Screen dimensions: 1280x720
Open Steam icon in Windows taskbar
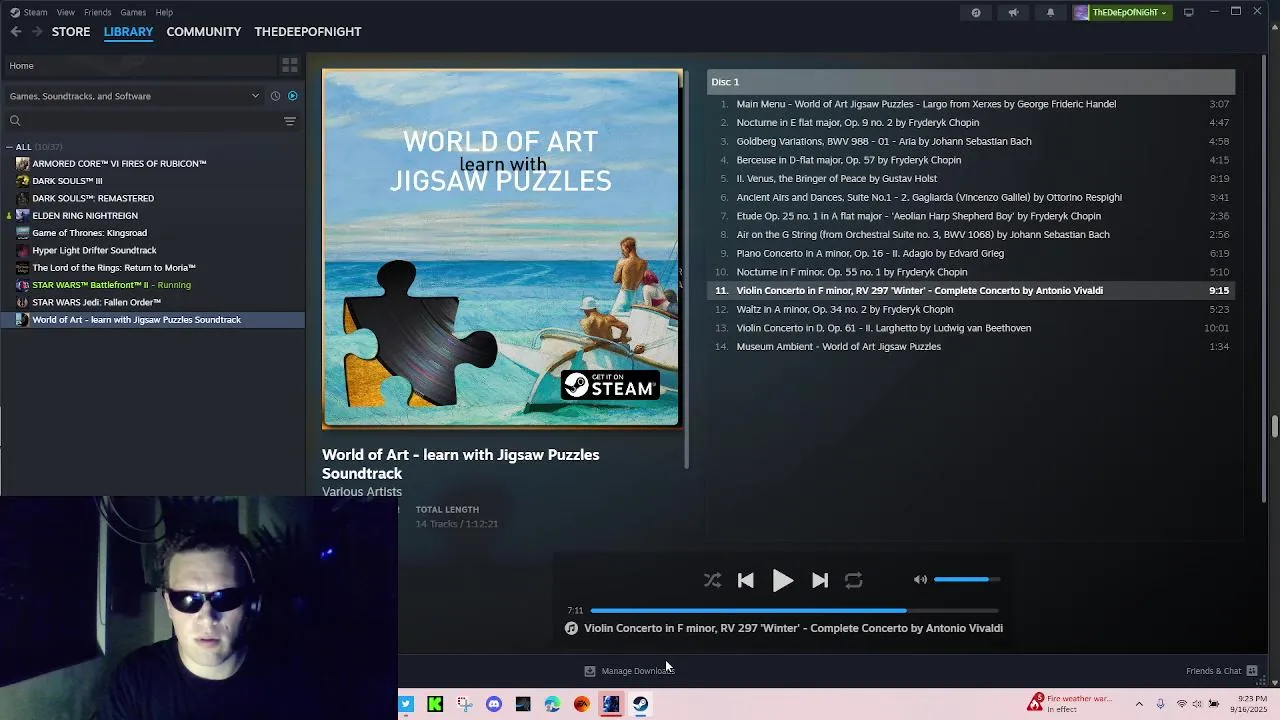tap(640, 704)
